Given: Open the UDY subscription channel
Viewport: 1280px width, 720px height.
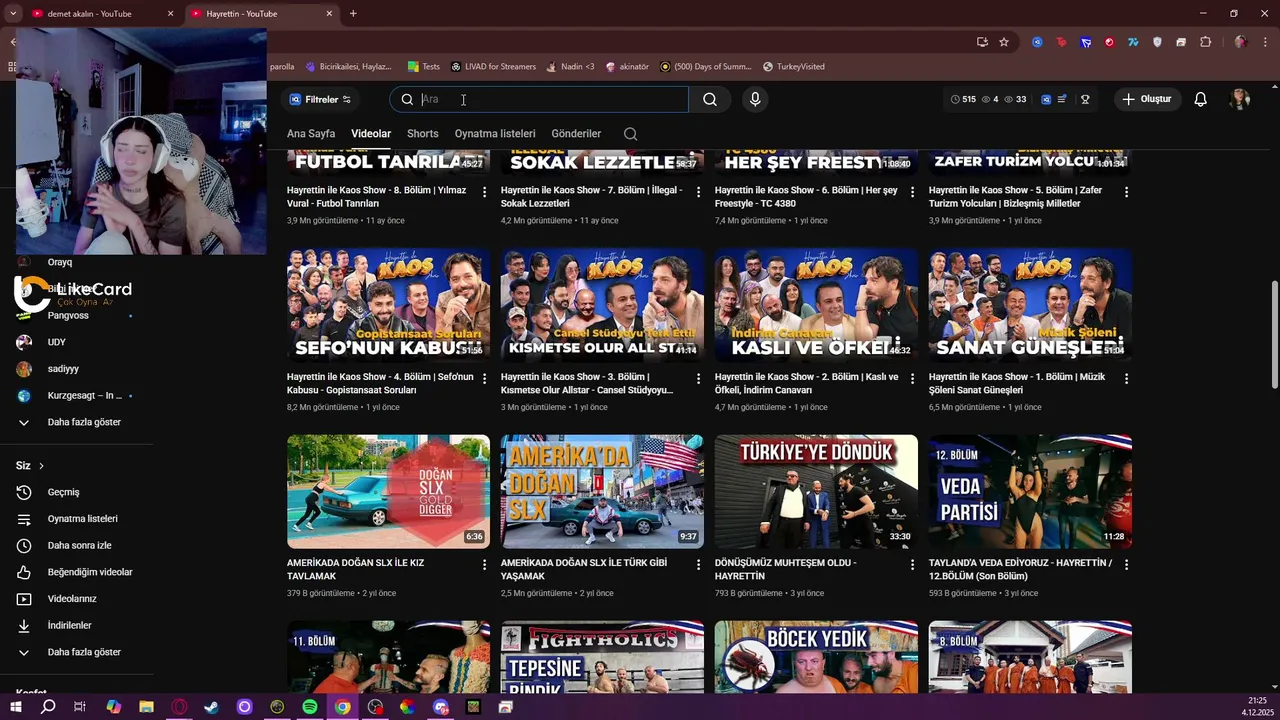Looking at the screenshot, I should click(56, 342).
